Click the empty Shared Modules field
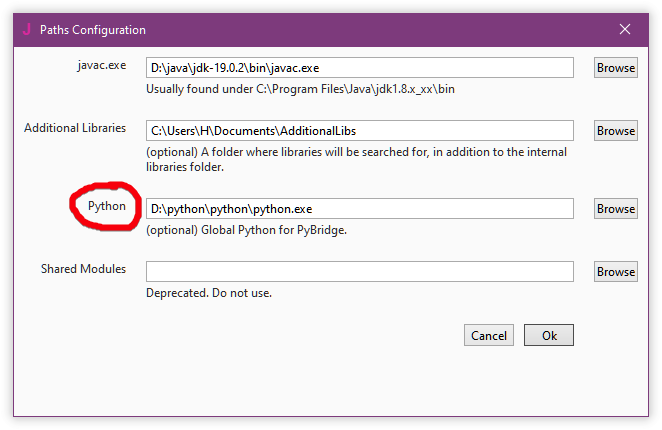Image resolution: width=662 pixels, height=430 pixels. 359,272
